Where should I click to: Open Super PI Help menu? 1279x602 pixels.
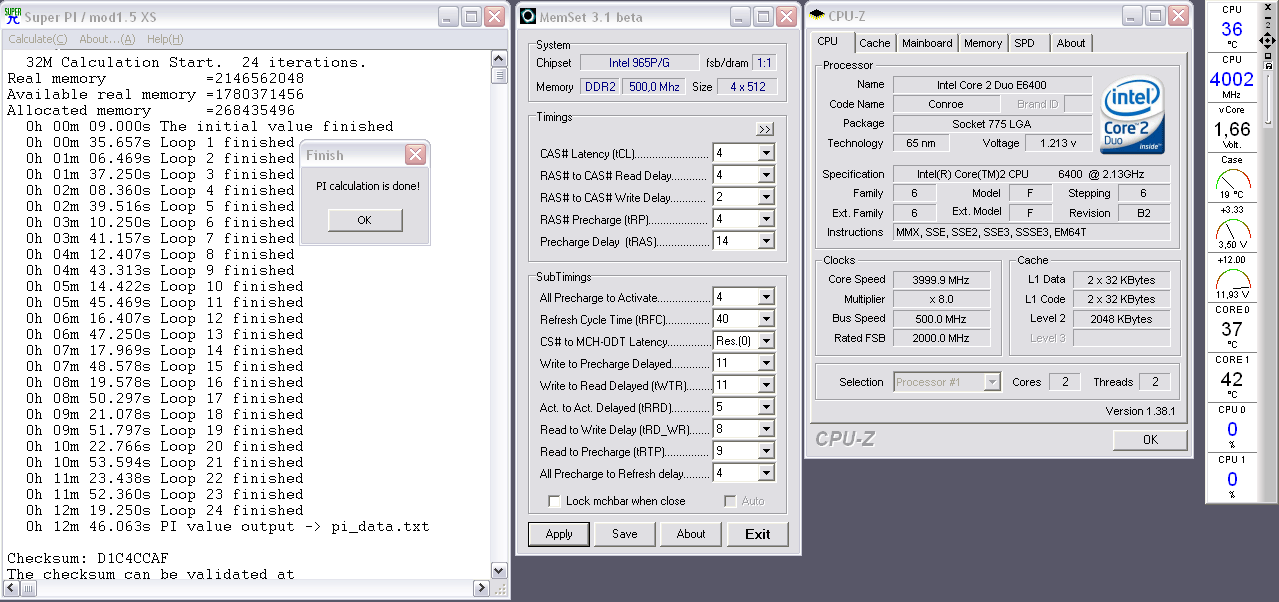(165, 39)
